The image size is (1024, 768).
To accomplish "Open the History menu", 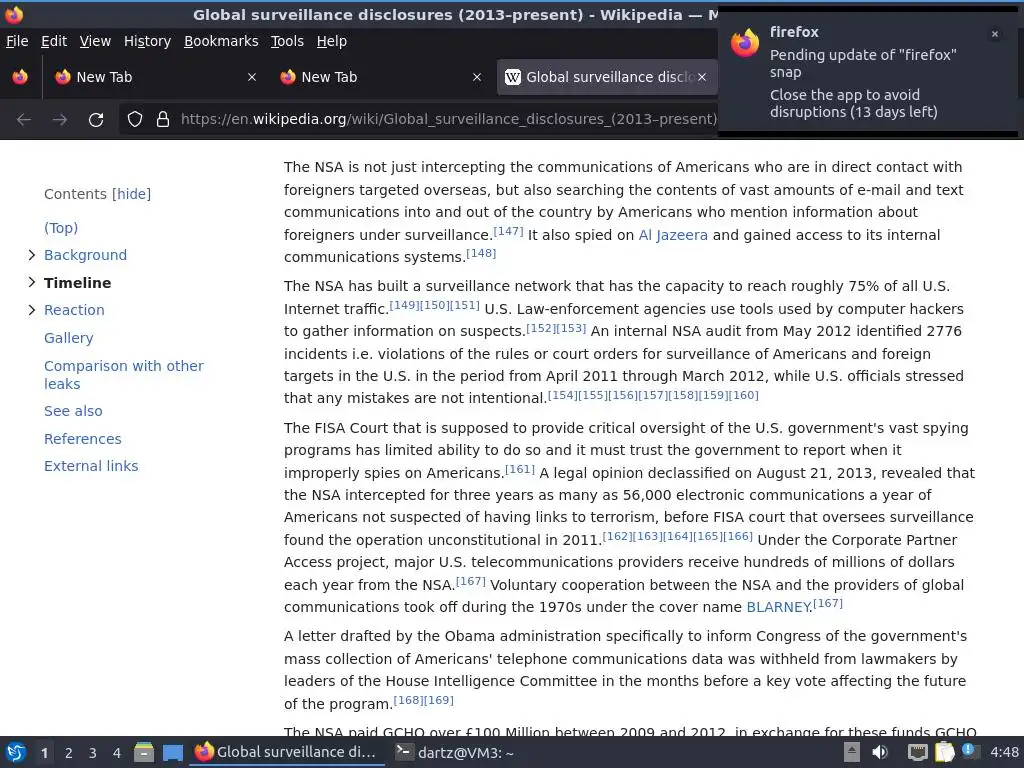I will tap(148, 41).
